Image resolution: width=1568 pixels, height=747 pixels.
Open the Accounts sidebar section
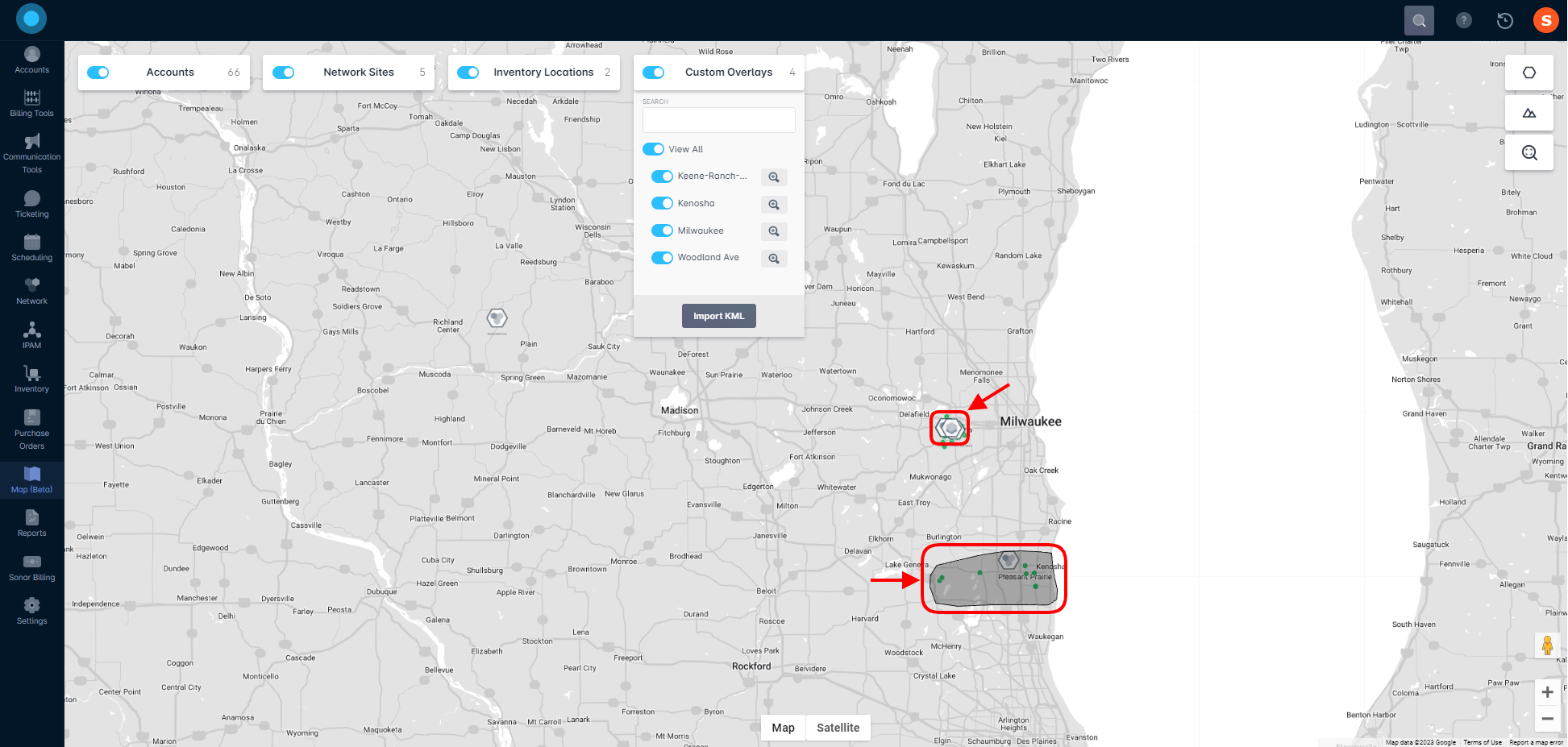pos(31,60)
